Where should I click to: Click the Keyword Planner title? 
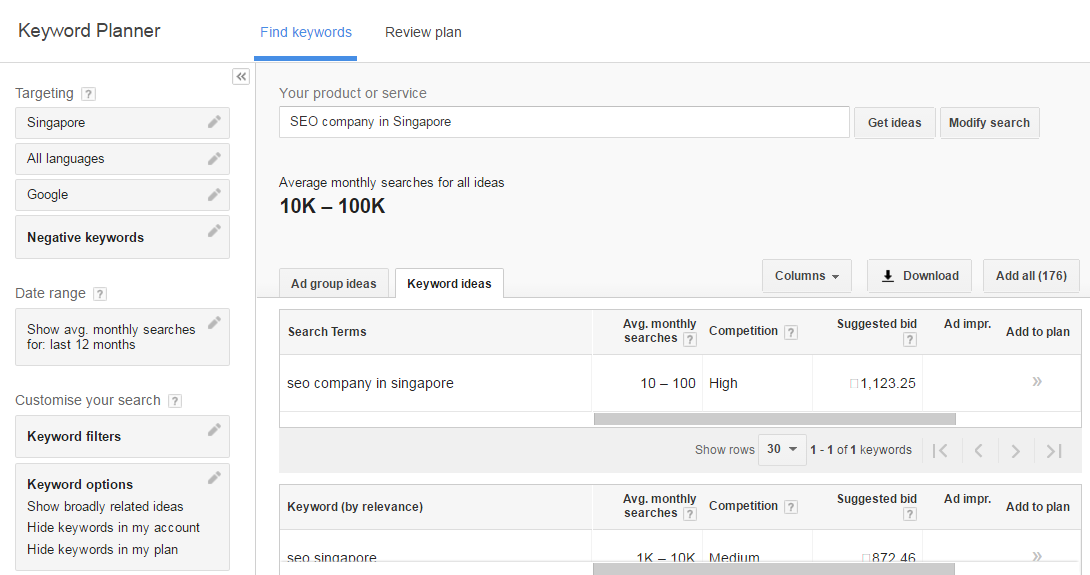pos(89,31)
